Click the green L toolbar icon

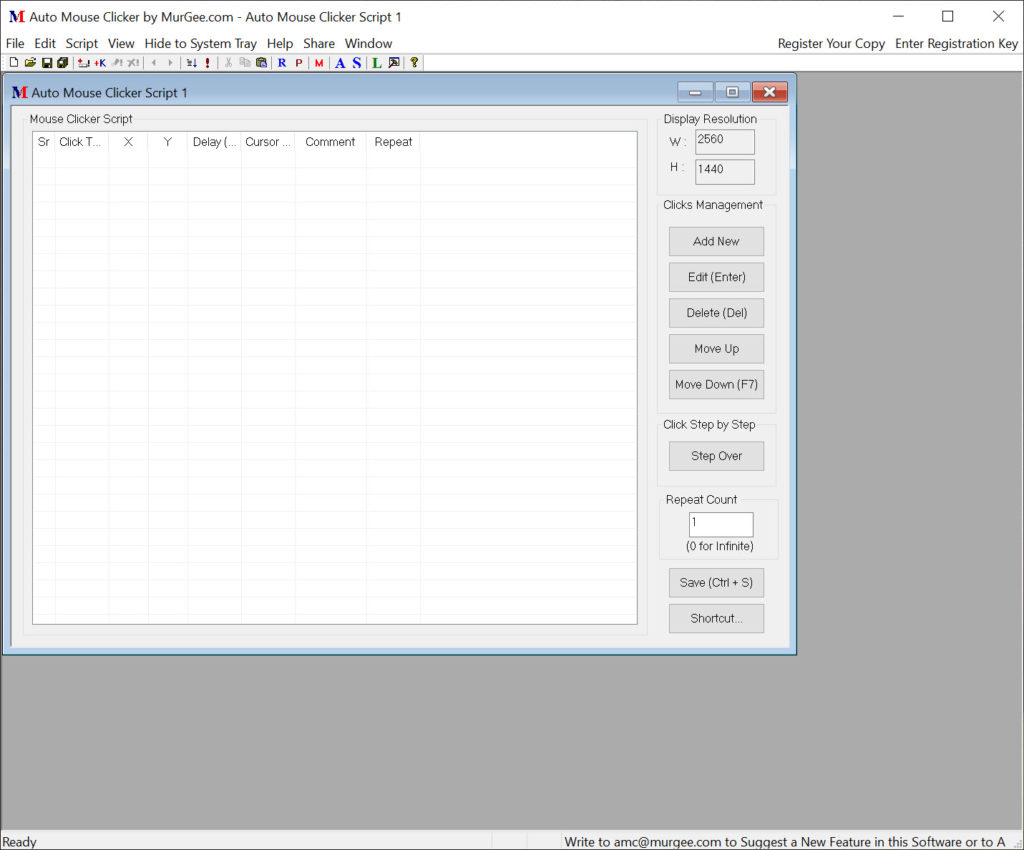[377, 63]
